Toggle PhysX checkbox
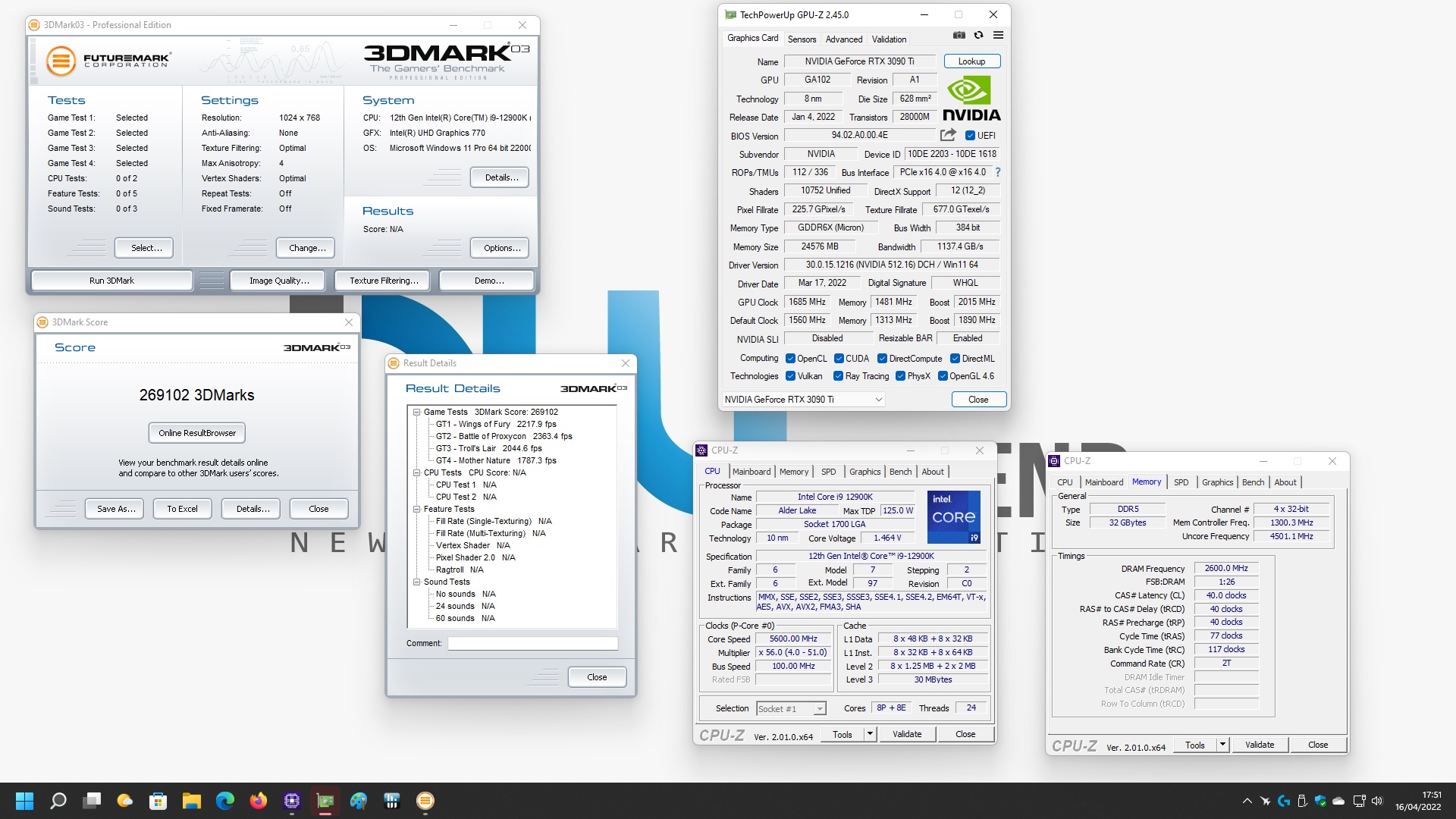Image resolution: width=1456 pixels, height=819 pixels. 900,376
